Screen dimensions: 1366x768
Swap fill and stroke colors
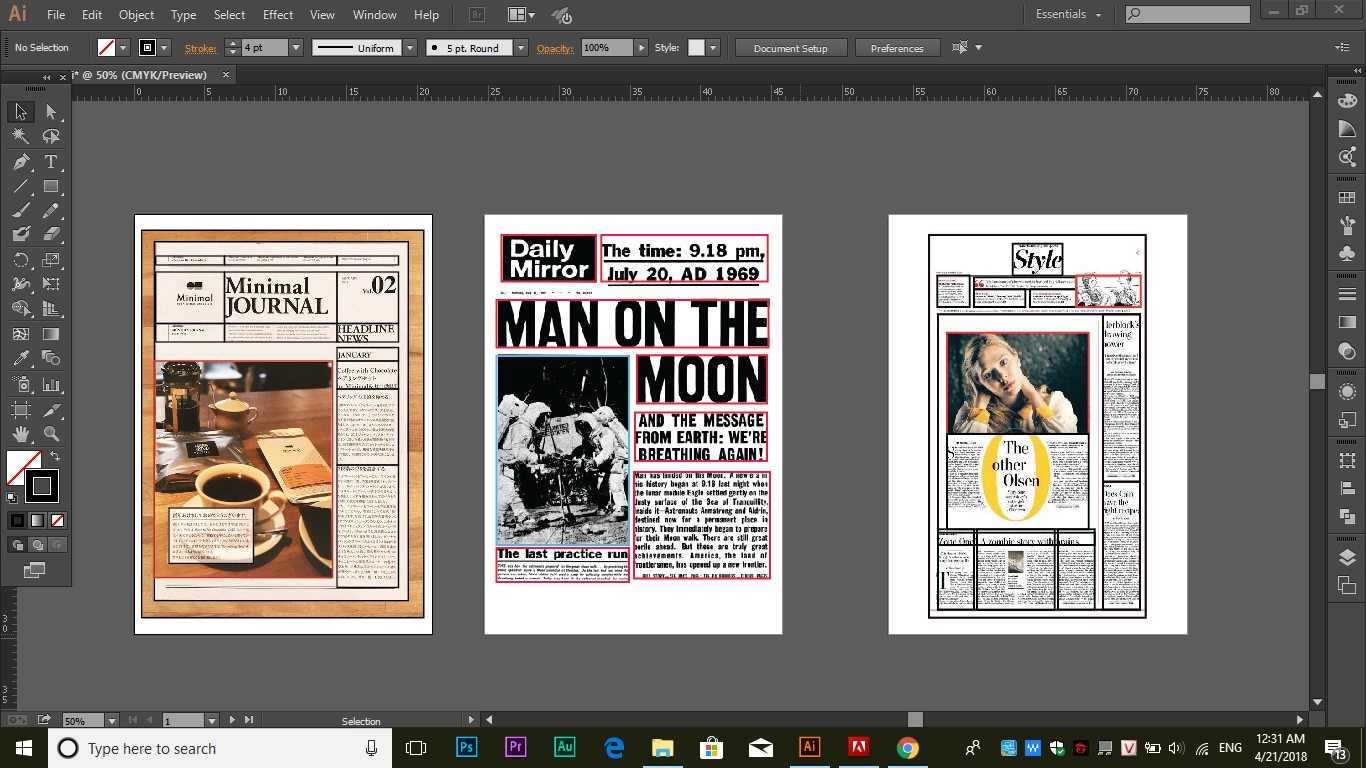coord(55,456)
